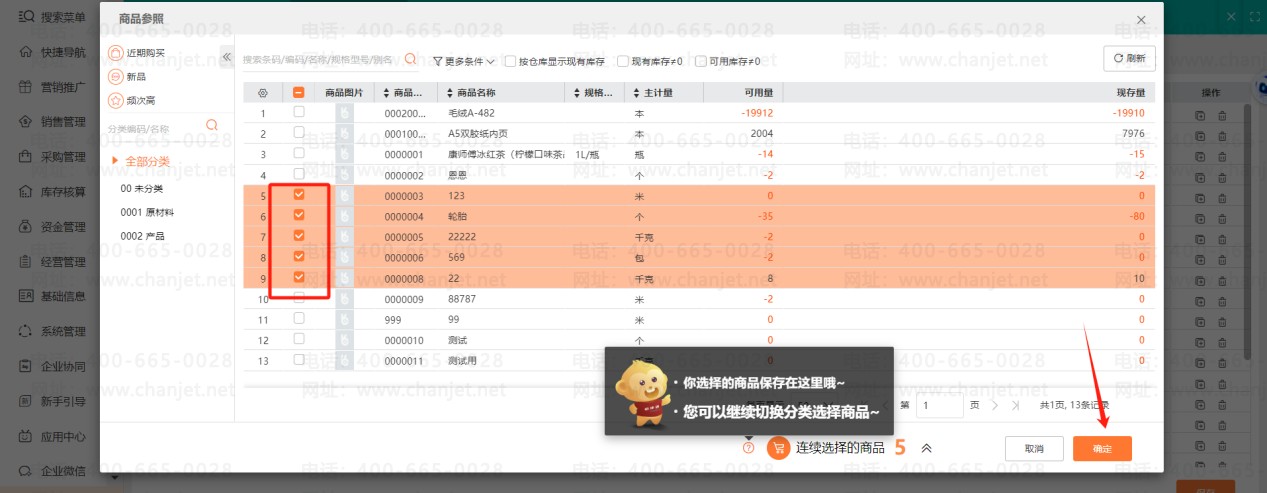The image size is (1267, 493).
Task: Click the 资金管理 sidebar icon
Action: click(27, 227)
